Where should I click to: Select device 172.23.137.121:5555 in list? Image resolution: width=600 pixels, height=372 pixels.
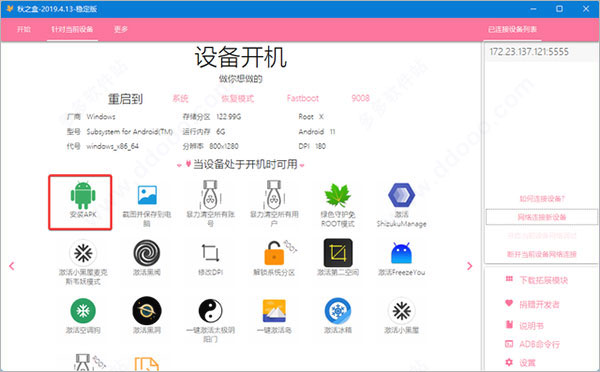coord(540,52)
